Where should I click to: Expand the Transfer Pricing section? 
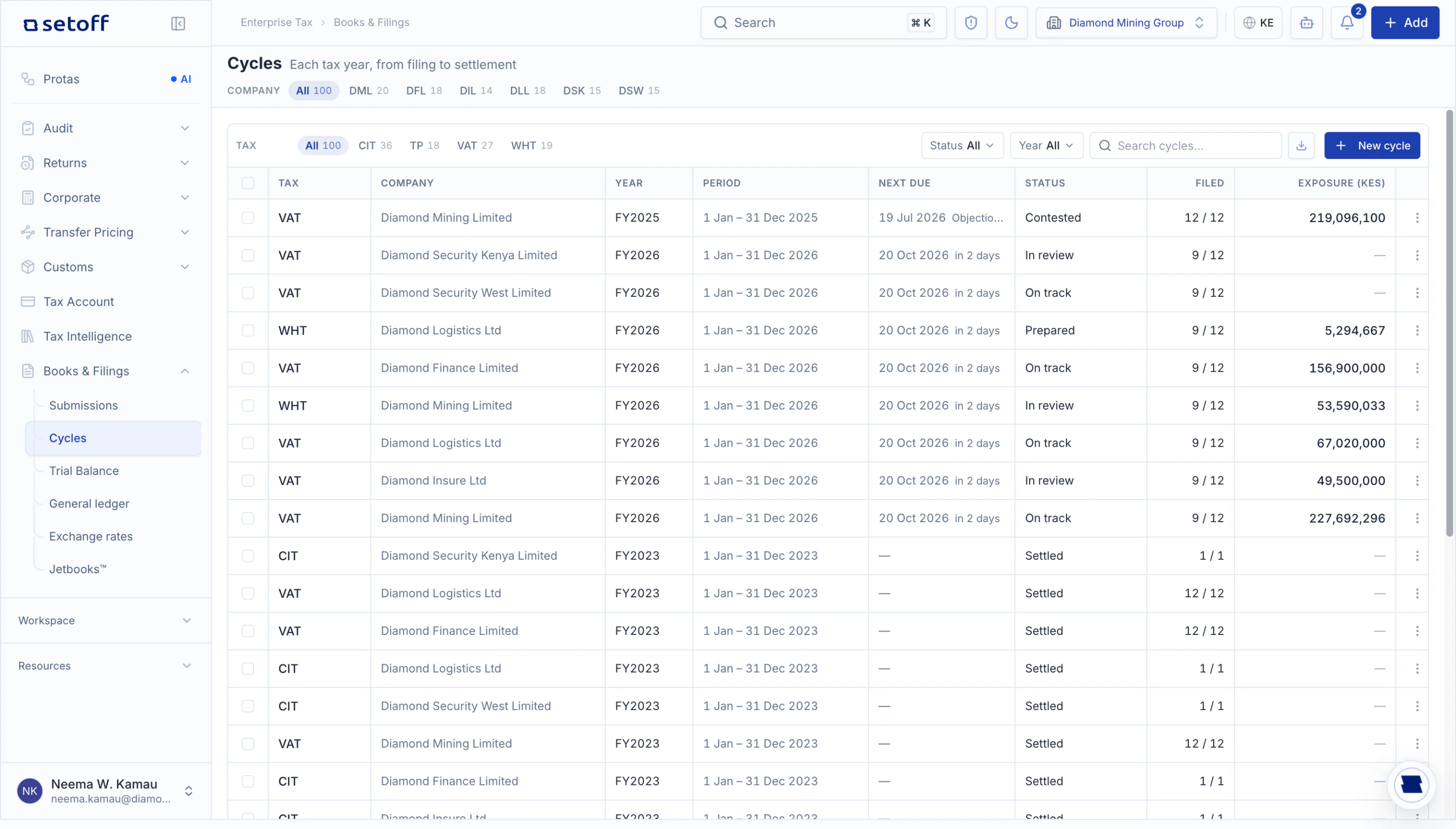(x=106, y=232)
